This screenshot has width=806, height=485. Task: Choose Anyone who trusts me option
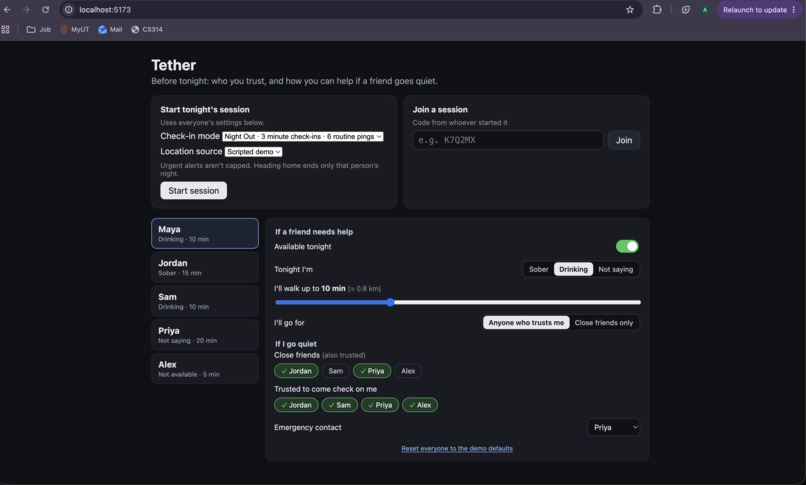526,323
